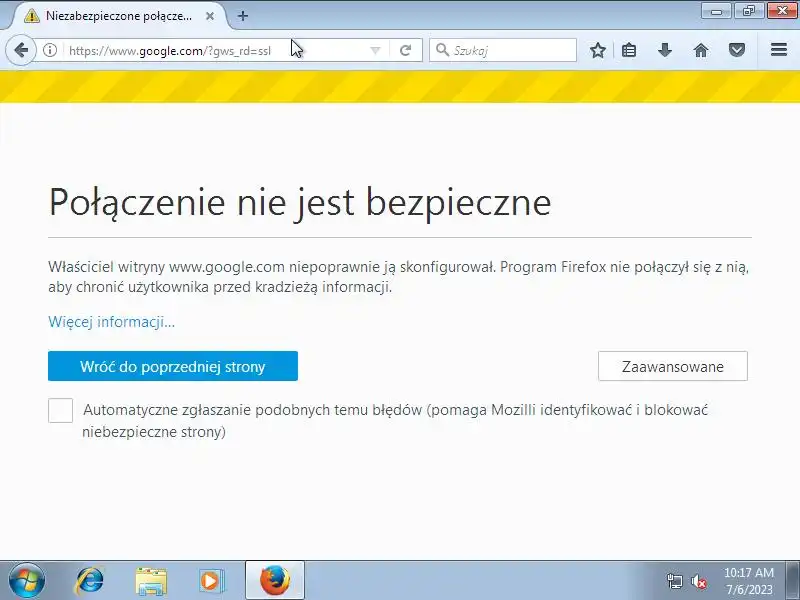
Task: Minimize the Firefox window
Action: pyautogui.click(x=716, y=11)
